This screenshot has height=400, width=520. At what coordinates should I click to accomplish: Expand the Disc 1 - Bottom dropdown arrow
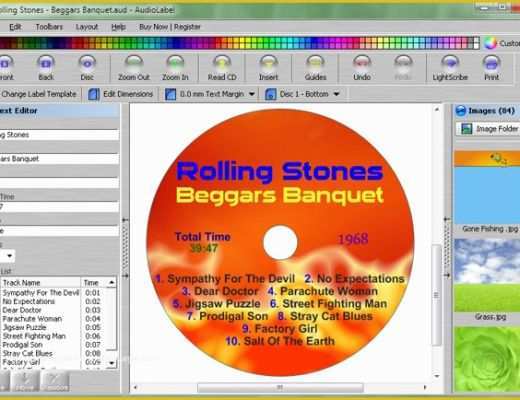(x=337, y=94)
